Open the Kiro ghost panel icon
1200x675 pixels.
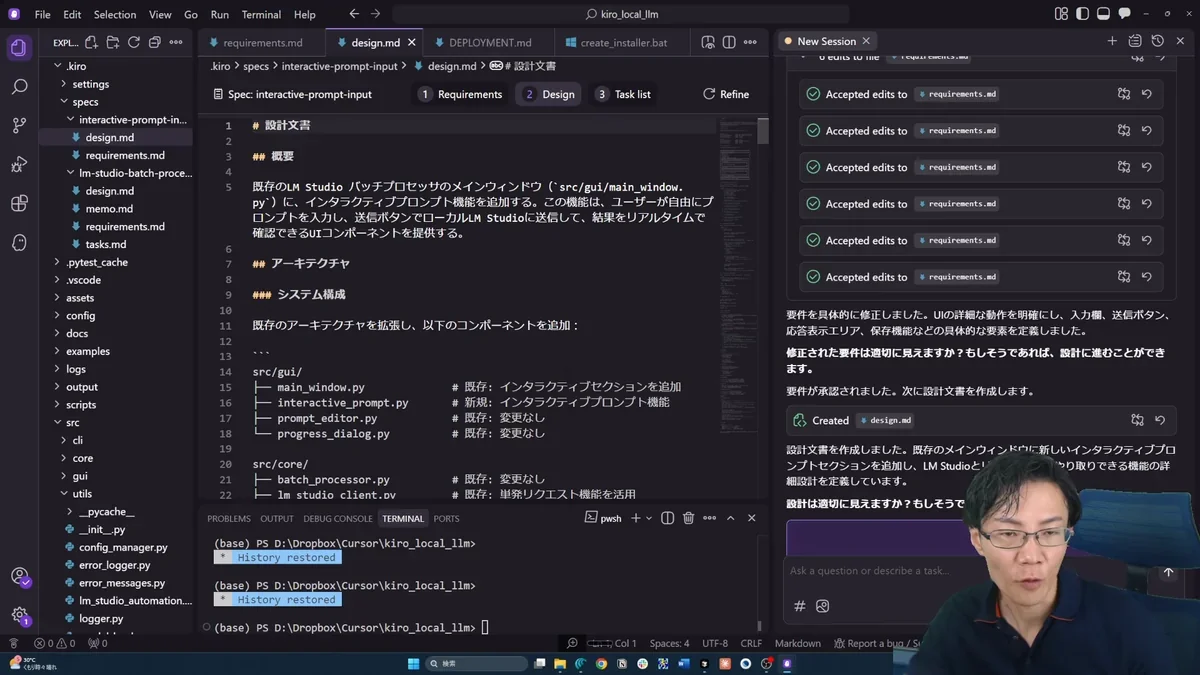tap(19, 242)
